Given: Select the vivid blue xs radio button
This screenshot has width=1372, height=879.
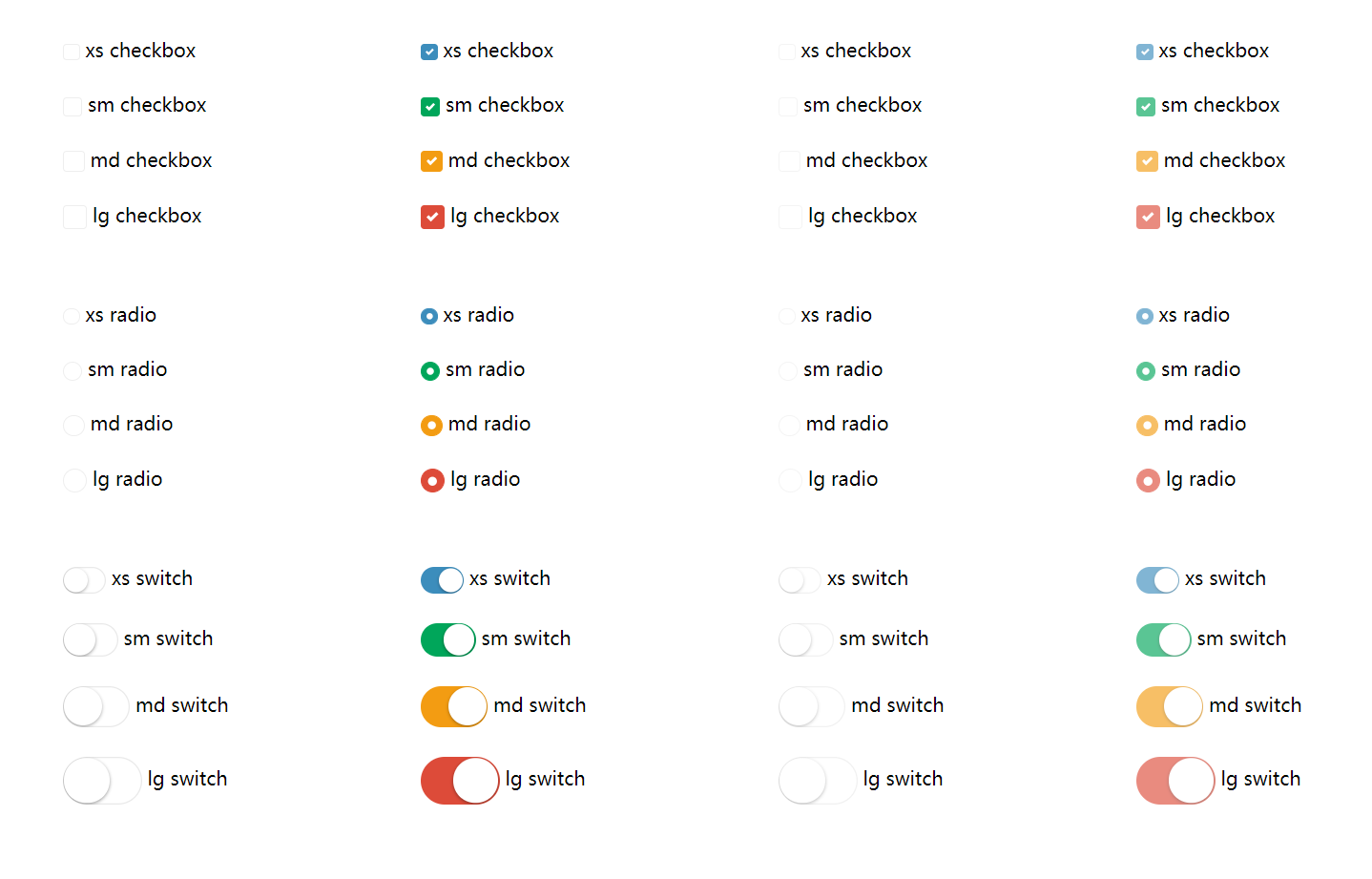Looking at the screenshot, I should pos(429,316).
